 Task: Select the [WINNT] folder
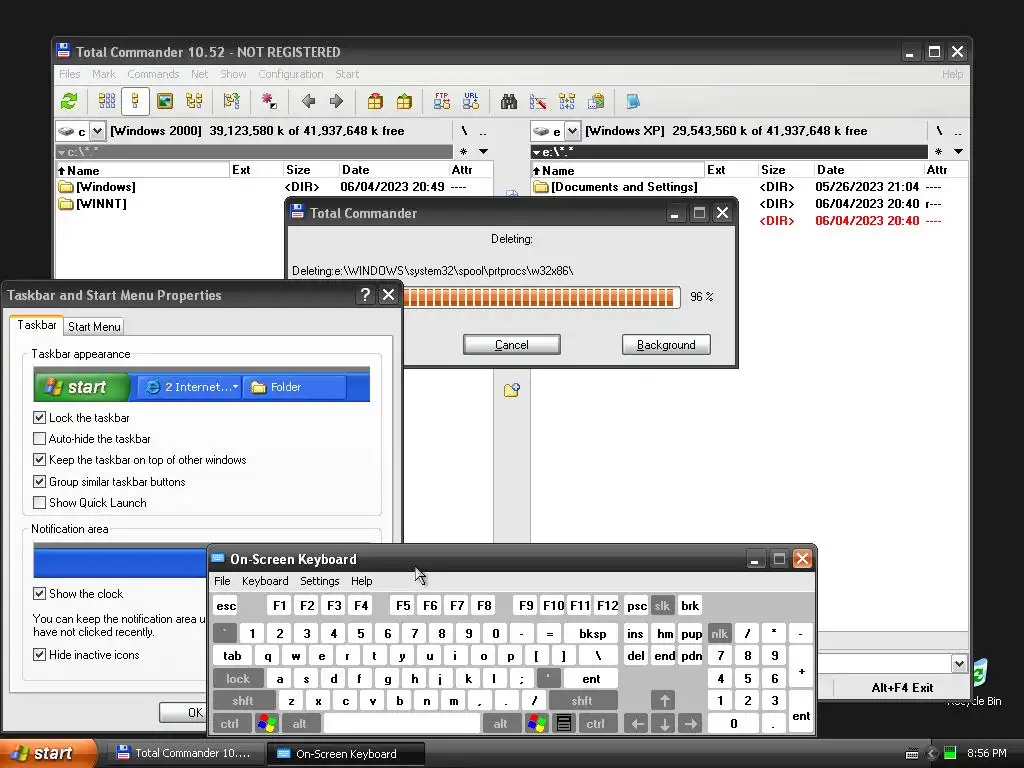pyautogui.click(x=101, y=204)
